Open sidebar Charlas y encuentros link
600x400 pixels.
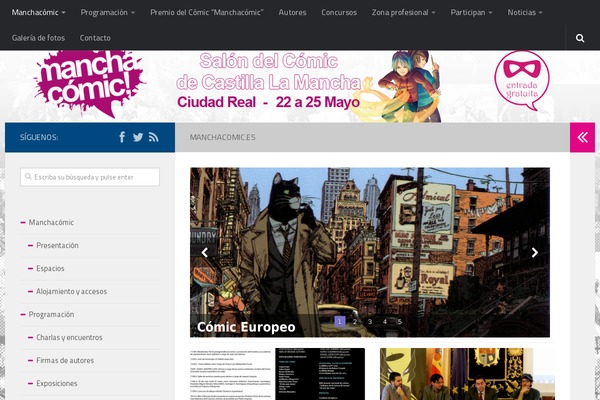(x=69, y=337)
